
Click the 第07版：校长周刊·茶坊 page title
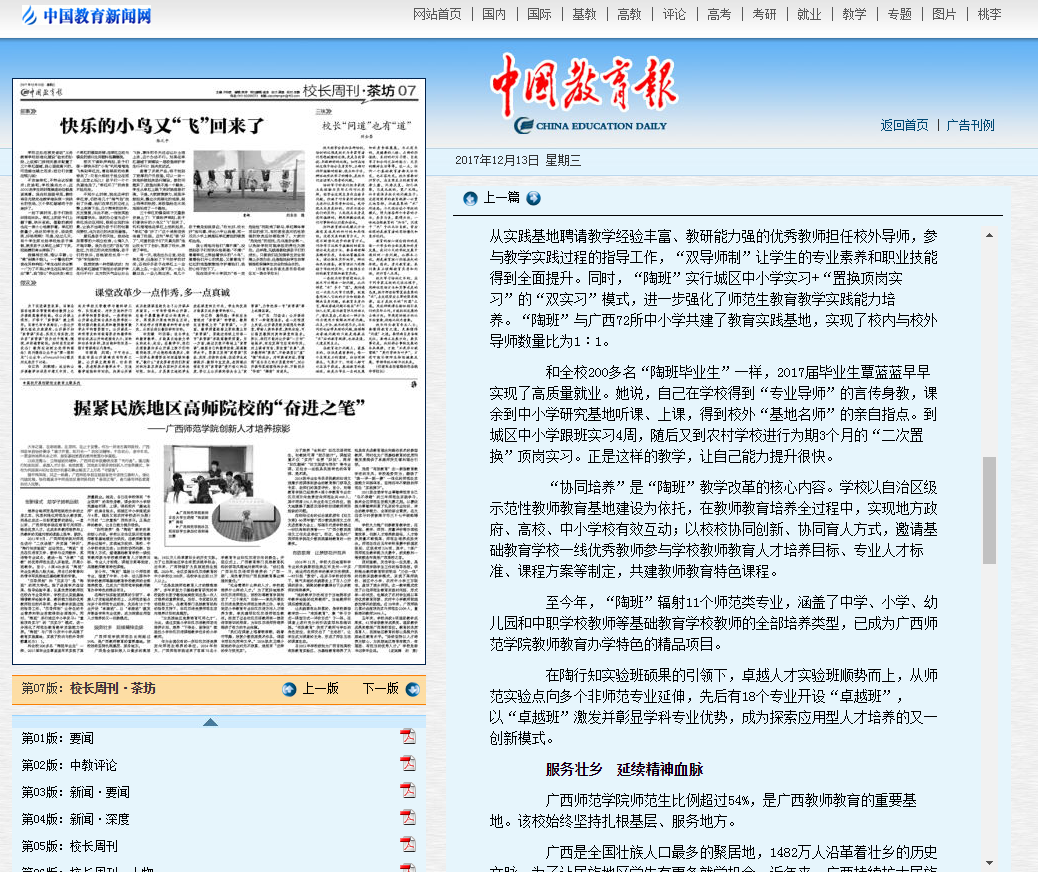pyautogui.click(x=88, y=689)
